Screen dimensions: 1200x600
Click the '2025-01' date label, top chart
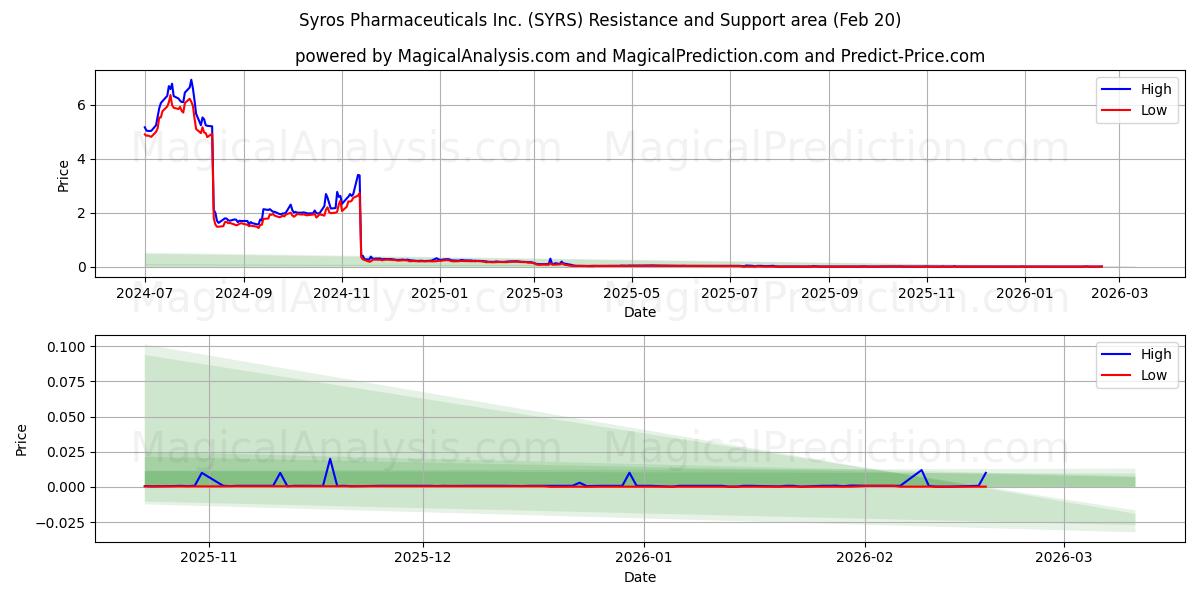pos(440,294)
